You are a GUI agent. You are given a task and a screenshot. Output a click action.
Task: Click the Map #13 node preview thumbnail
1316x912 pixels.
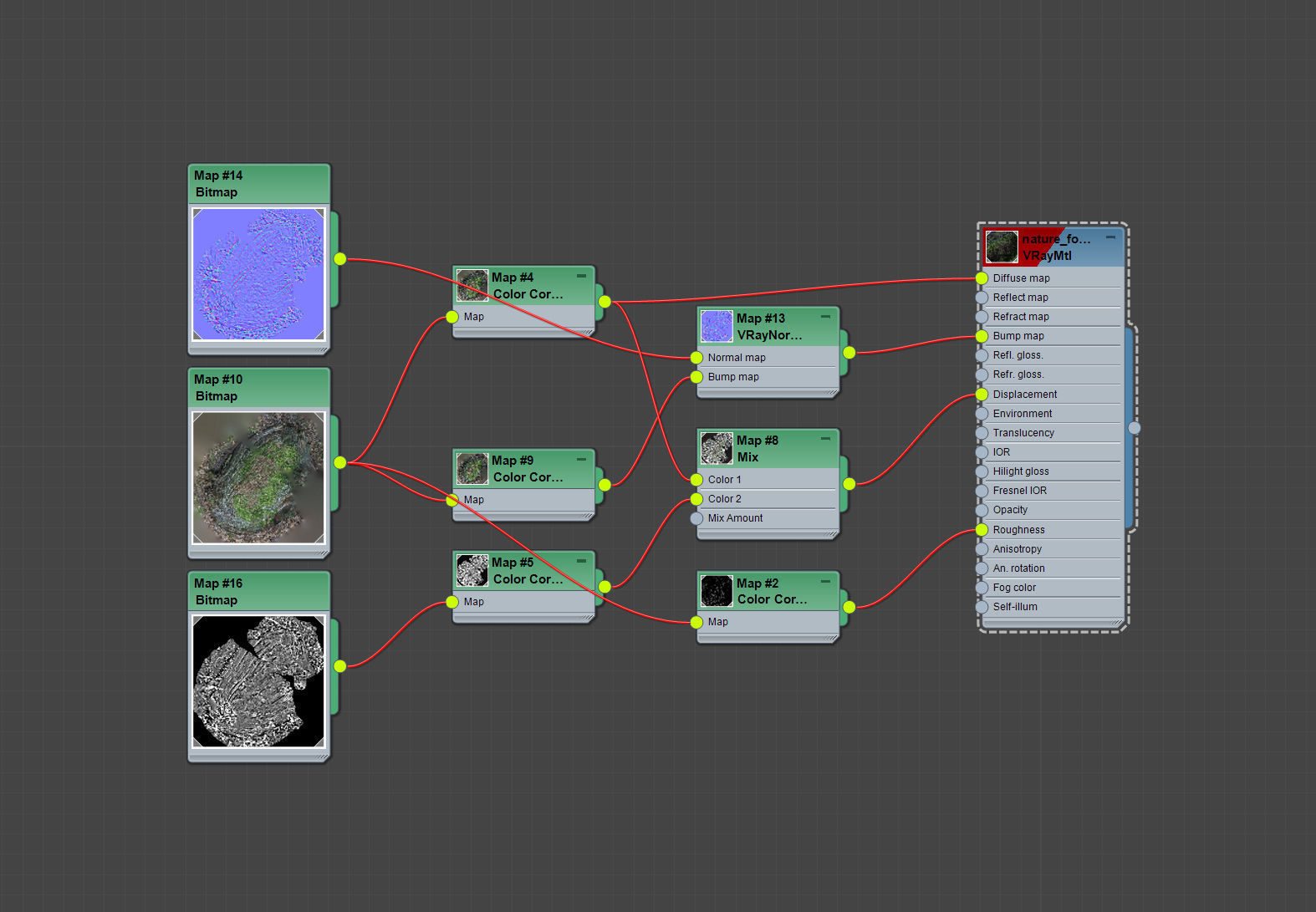tap(717, 326)
